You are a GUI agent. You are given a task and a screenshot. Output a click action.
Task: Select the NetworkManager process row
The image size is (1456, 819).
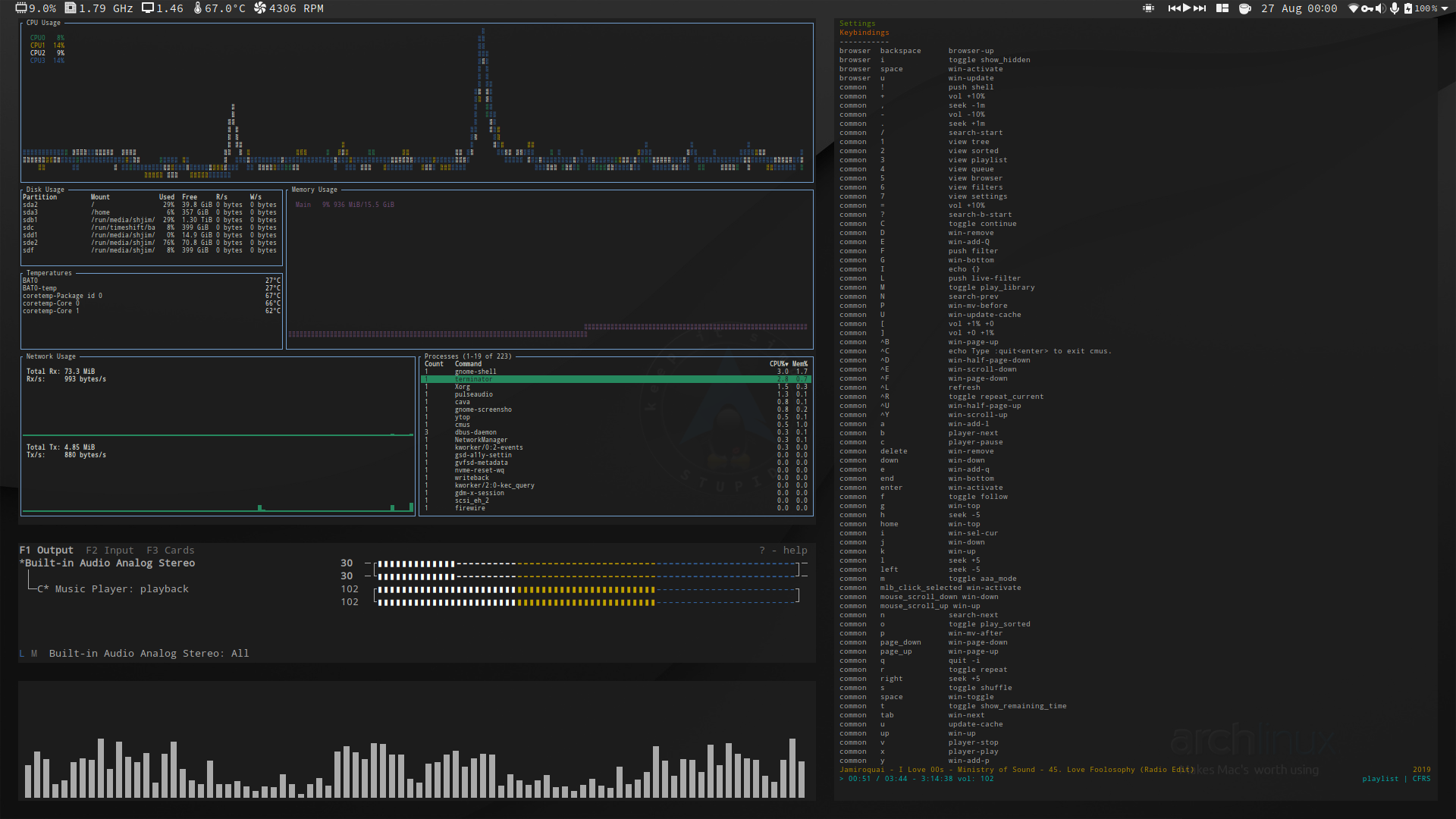616,440
